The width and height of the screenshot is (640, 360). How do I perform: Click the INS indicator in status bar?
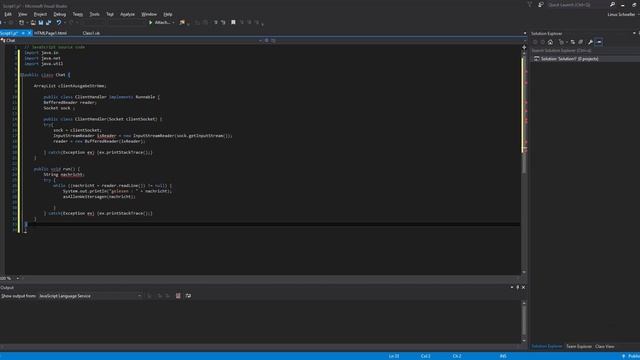tap(503, 356)
